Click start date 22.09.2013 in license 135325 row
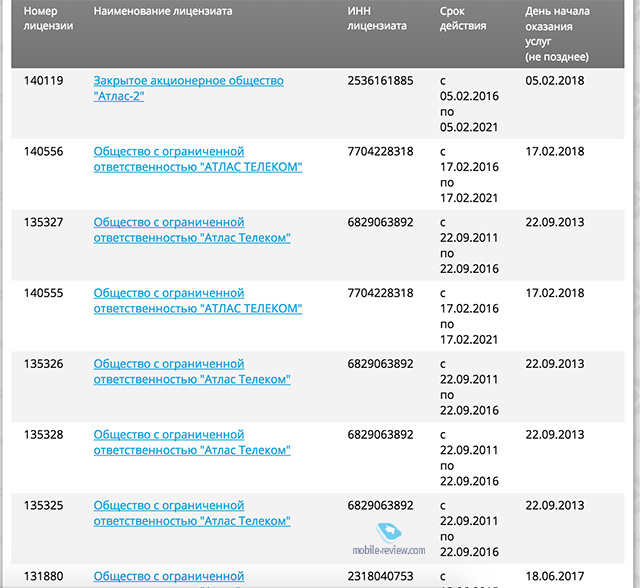Viewport: 640px width, 588px height. (555, 506)
